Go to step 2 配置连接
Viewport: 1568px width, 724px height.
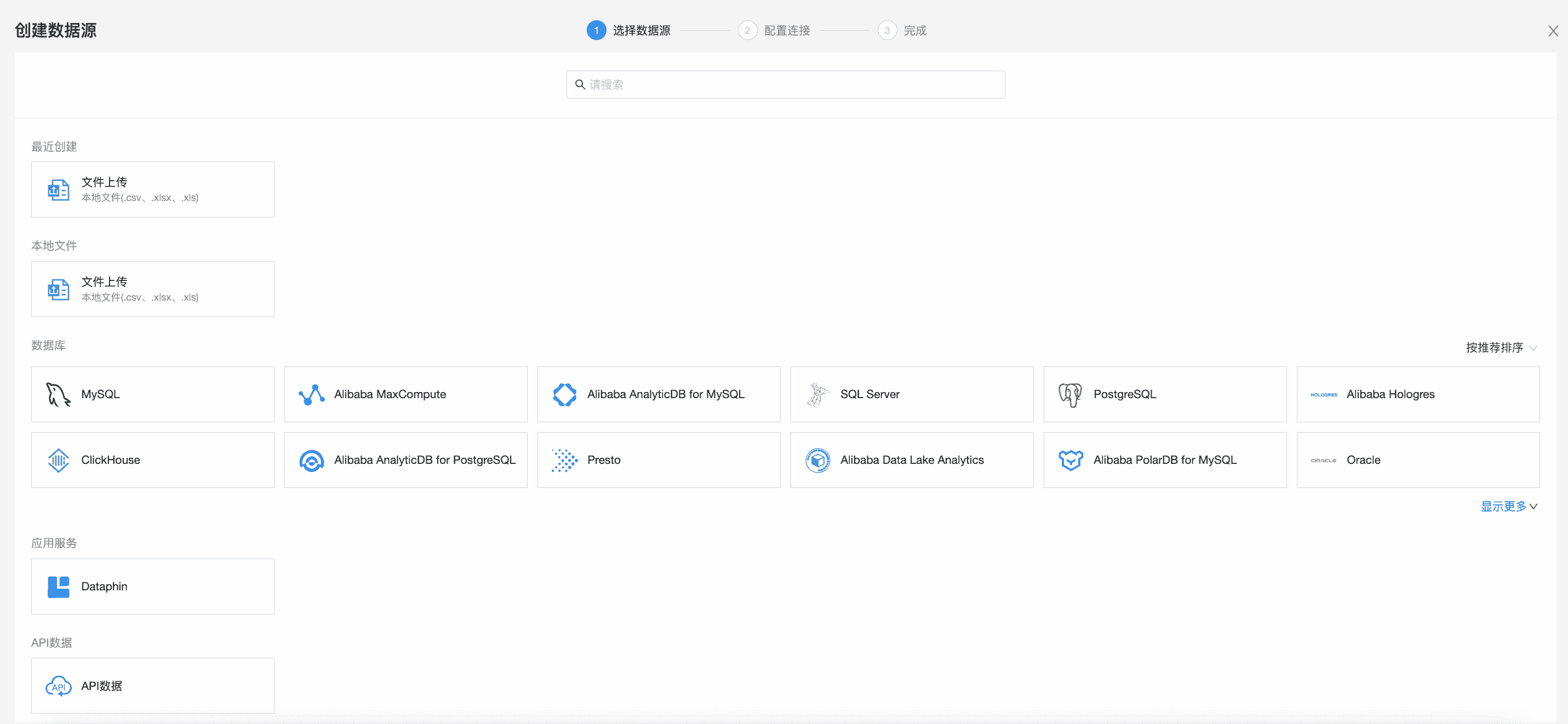[774, 31]
